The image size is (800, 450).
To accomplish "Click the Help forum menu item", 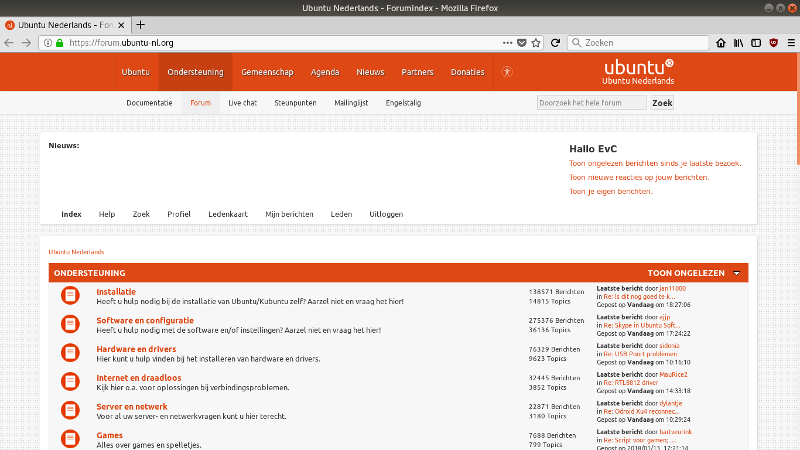I will [x=107, y=214].
